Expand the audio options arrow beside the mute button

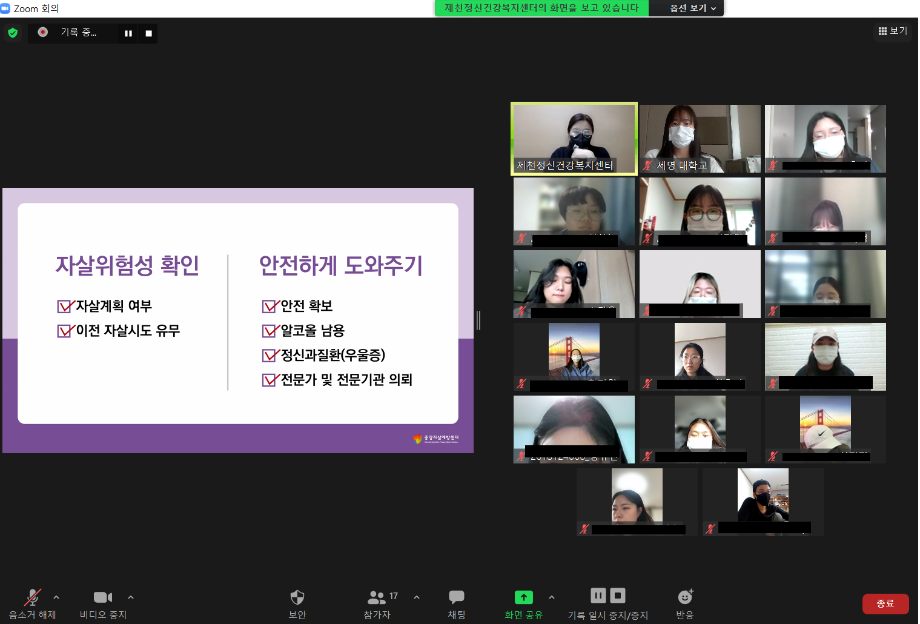pyautogui.click(x=56, y=597)
